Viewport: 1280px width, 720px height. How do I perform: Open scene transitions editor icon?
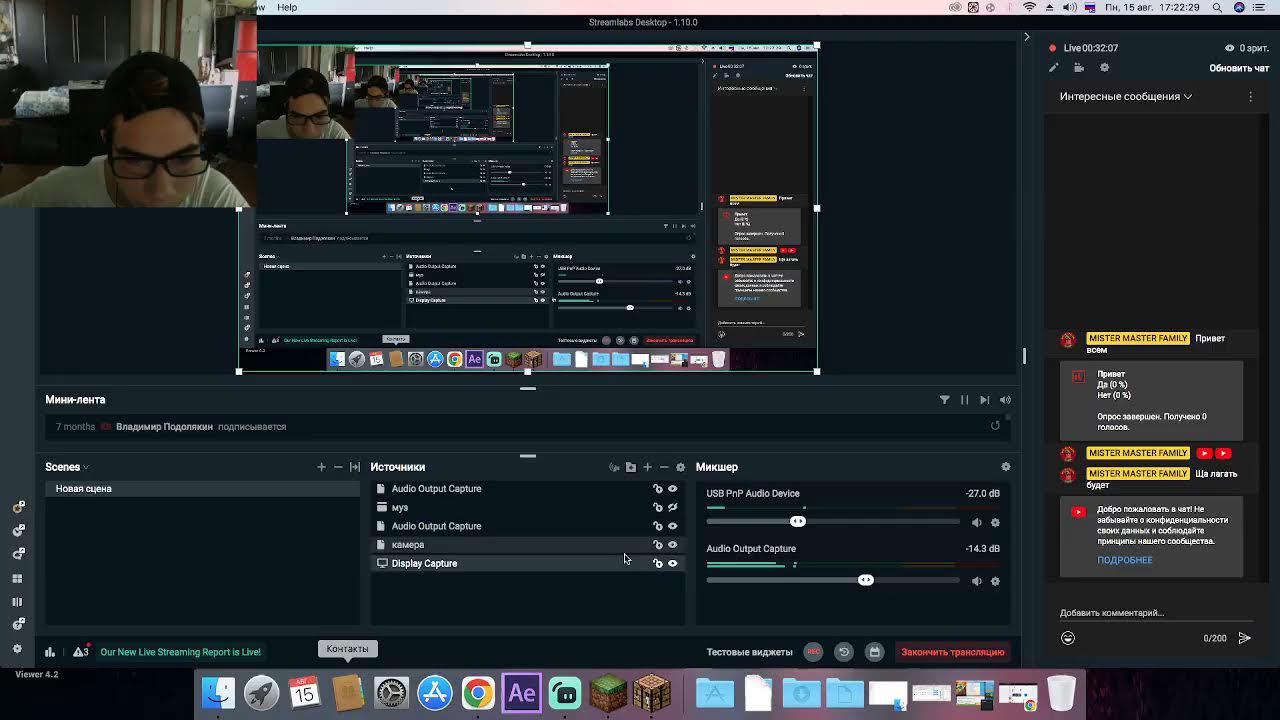355,467
